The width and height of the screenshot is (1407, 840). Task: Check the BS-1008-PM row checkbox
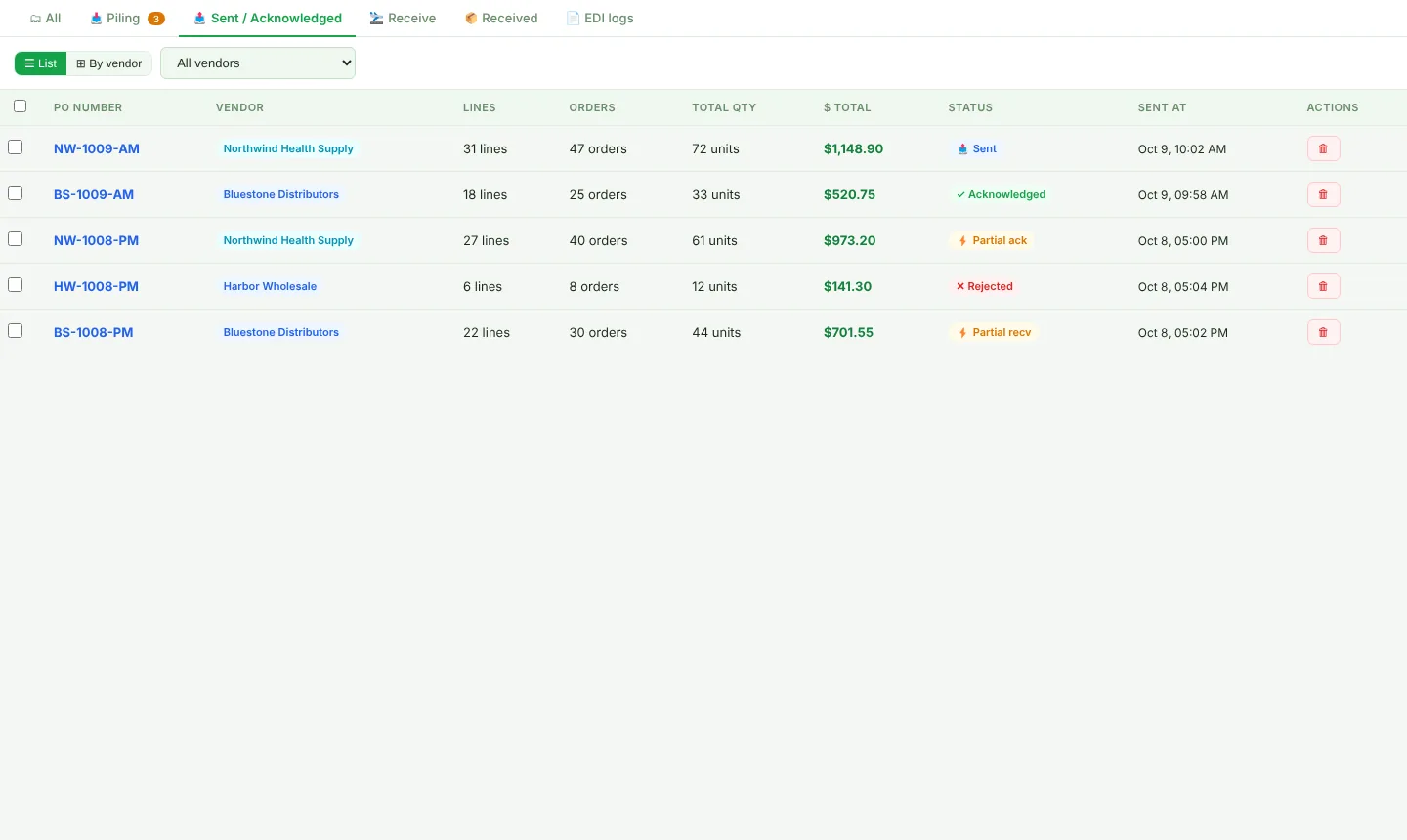[15, 331]
